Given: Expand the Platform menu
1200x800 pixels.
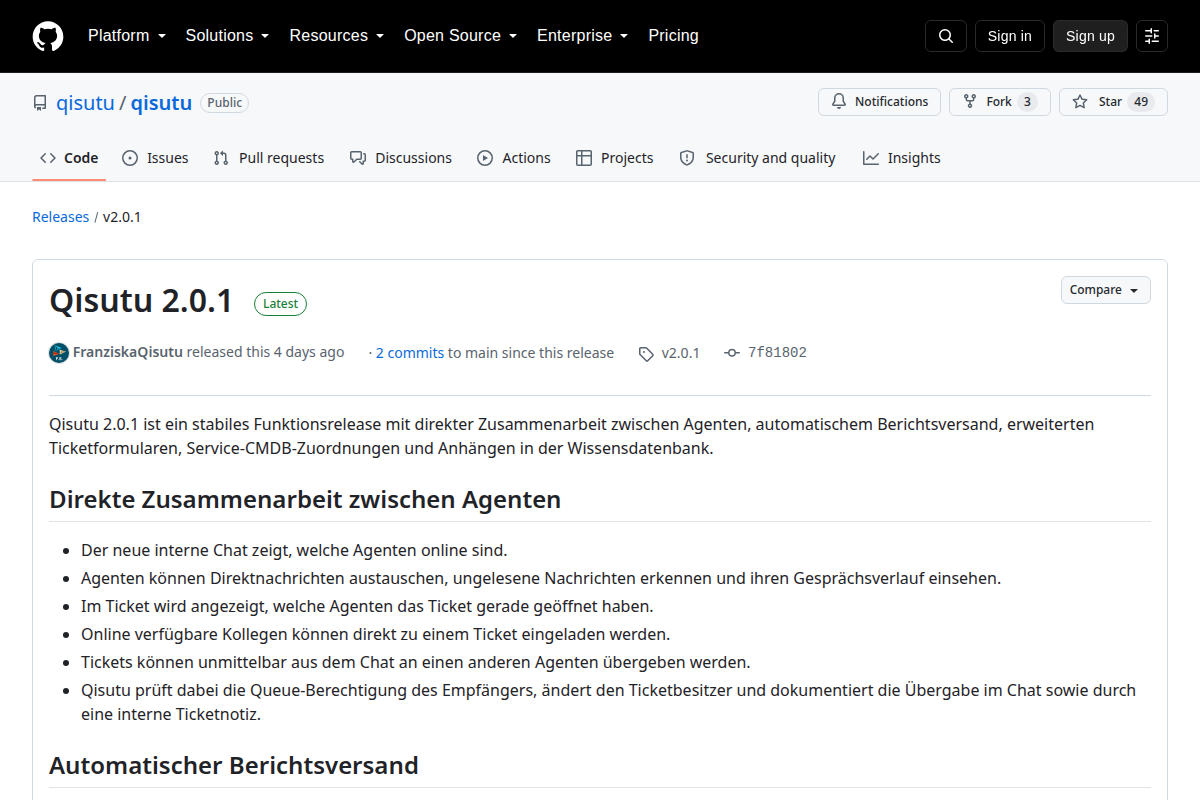Looking at the screenshot, I should (x=126, y=36).
